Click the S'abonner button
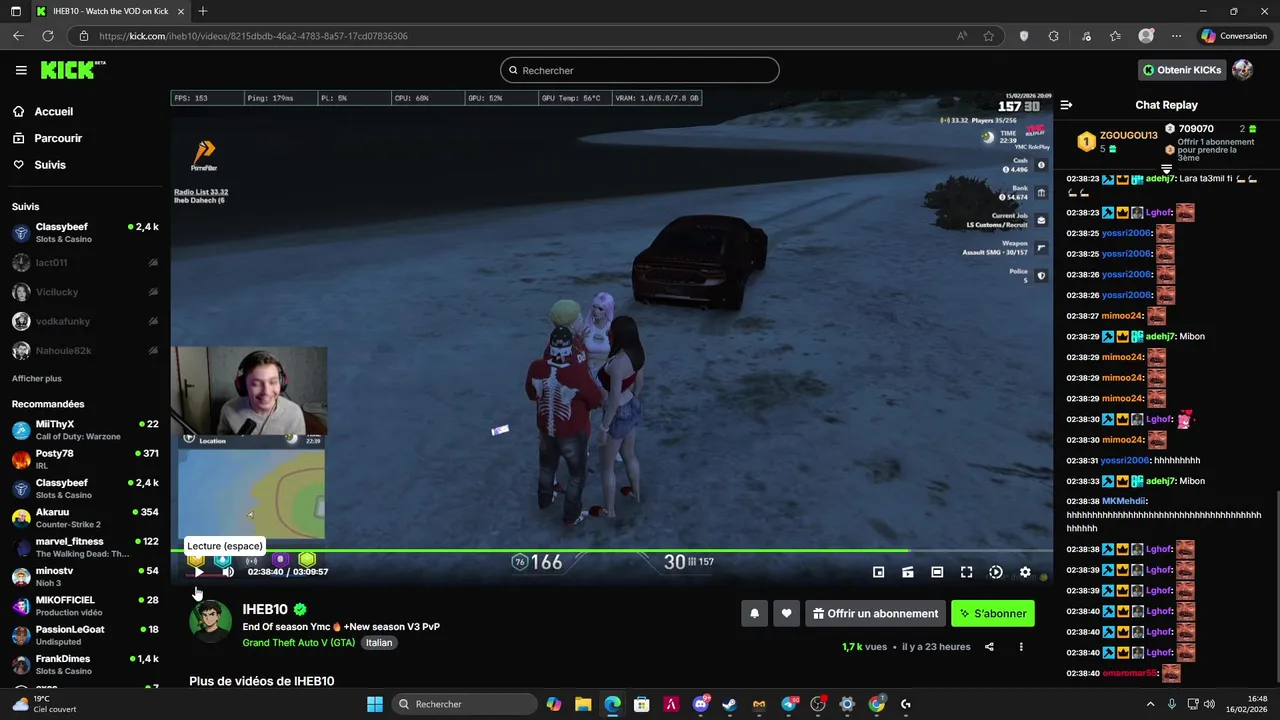1280x720 pixels. point(993,614)
